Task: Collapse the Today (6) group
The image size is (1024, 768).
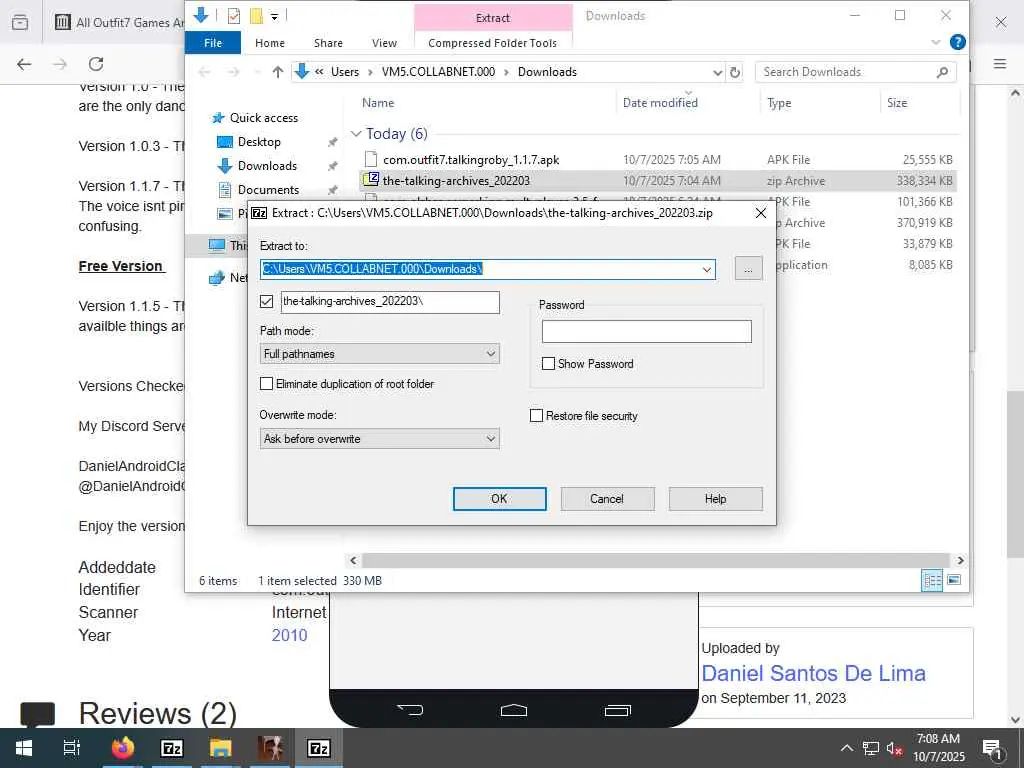Action: tap(356, 134)
